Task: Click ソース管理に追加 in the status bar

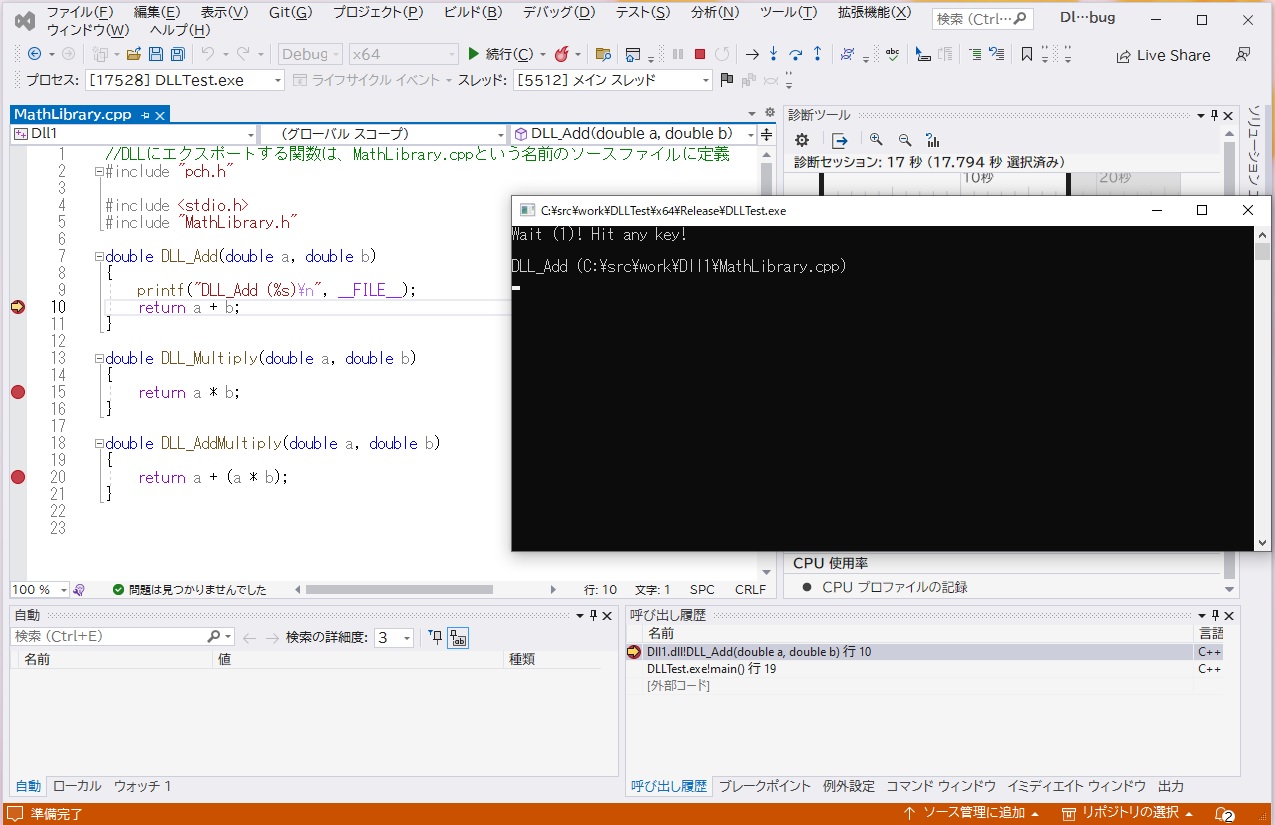Action: 971,813
